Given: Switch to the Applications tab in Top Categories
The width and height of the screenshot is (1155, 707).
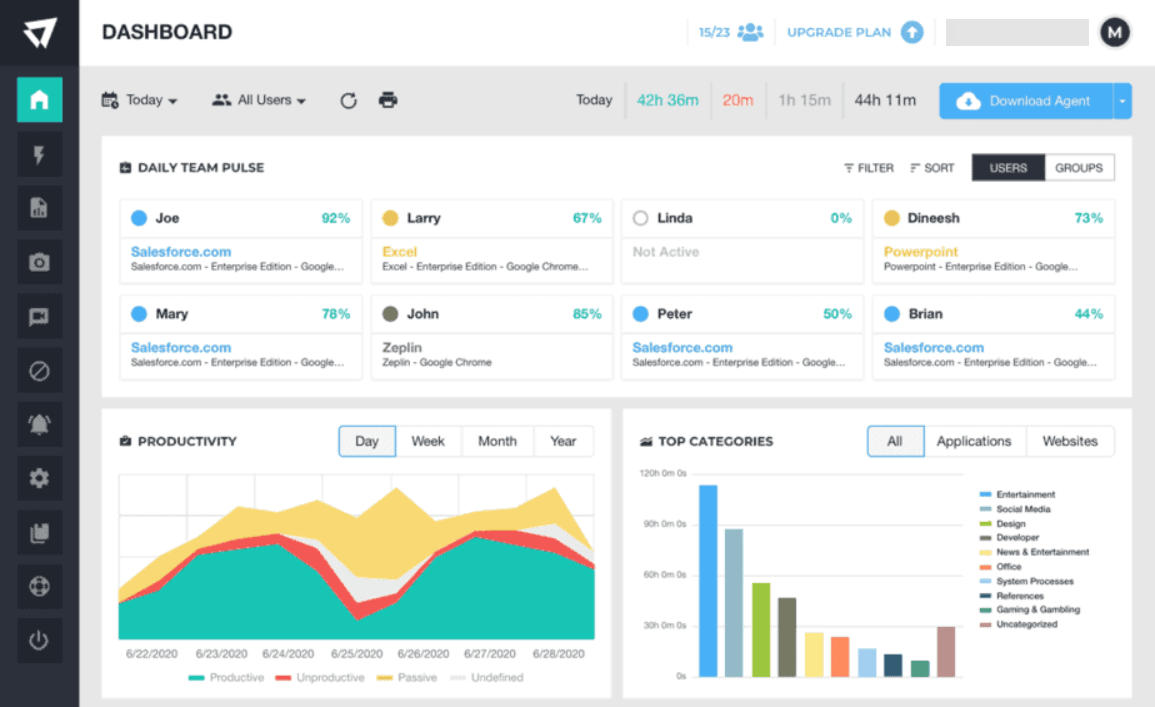Looking at the screenshot, I should [x=975, y=441].
